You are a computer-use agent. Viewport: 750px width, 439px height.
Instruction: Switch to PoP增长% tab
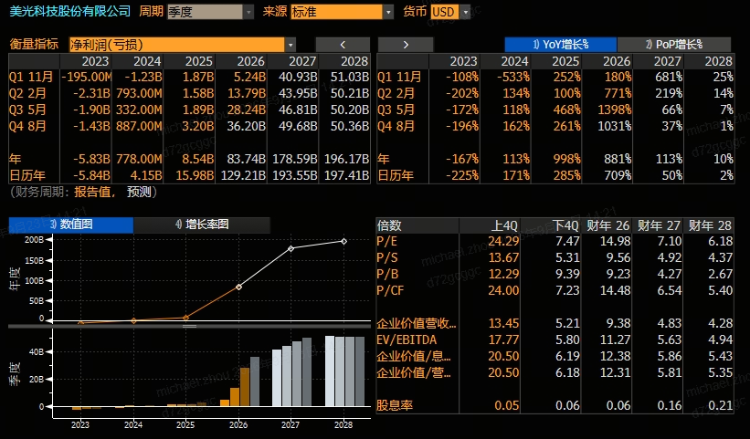(x=674, y=44)
